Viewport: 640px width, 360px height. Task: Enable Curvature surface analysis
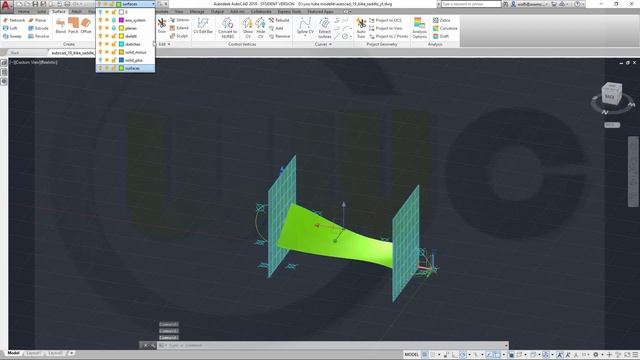click(x=445, y=28)
